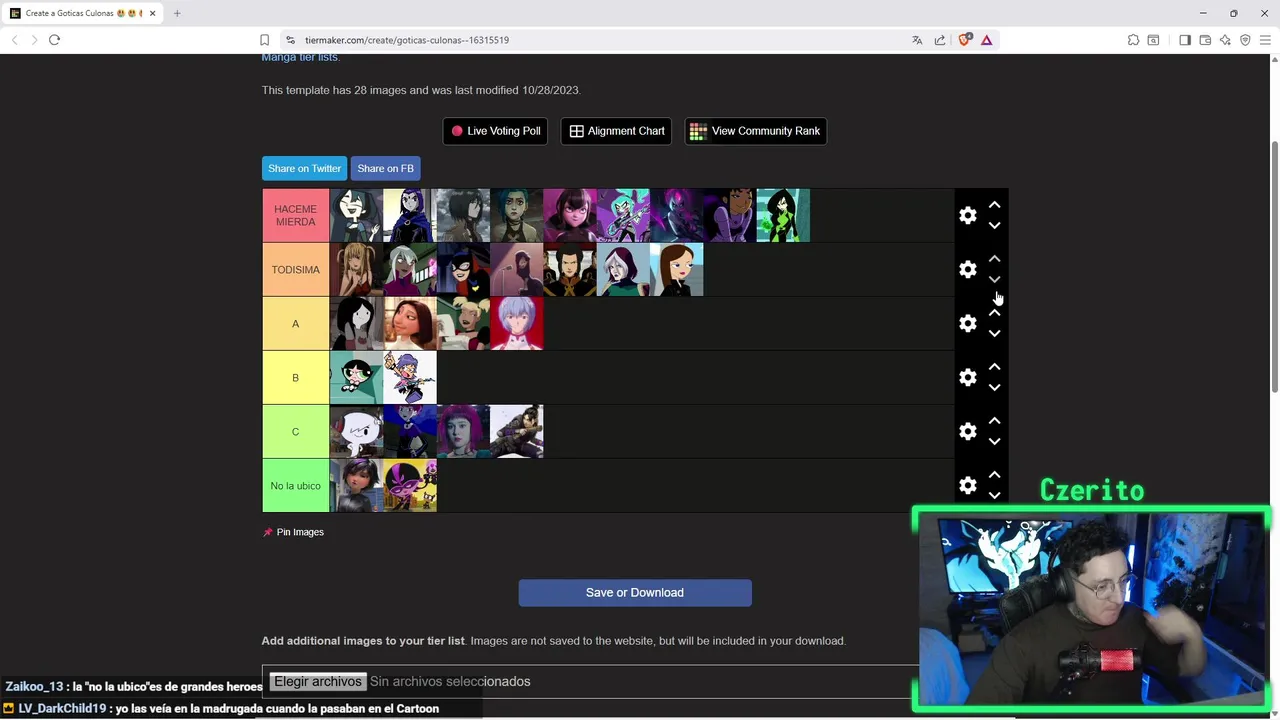Move TODISIMA row up with arrow
The image size is (1280, 720).
coord(994,258)
